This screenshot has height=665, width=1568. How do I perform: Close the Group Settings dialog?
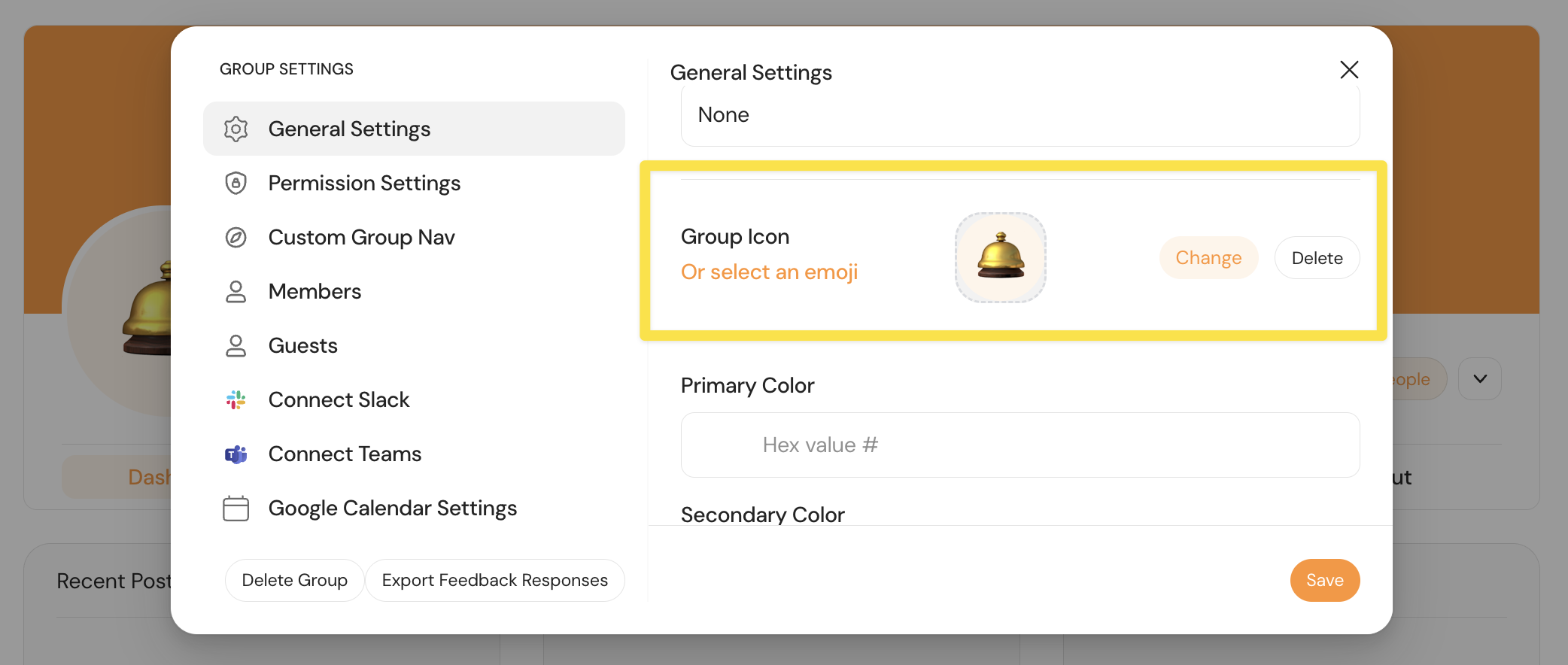1349,70
